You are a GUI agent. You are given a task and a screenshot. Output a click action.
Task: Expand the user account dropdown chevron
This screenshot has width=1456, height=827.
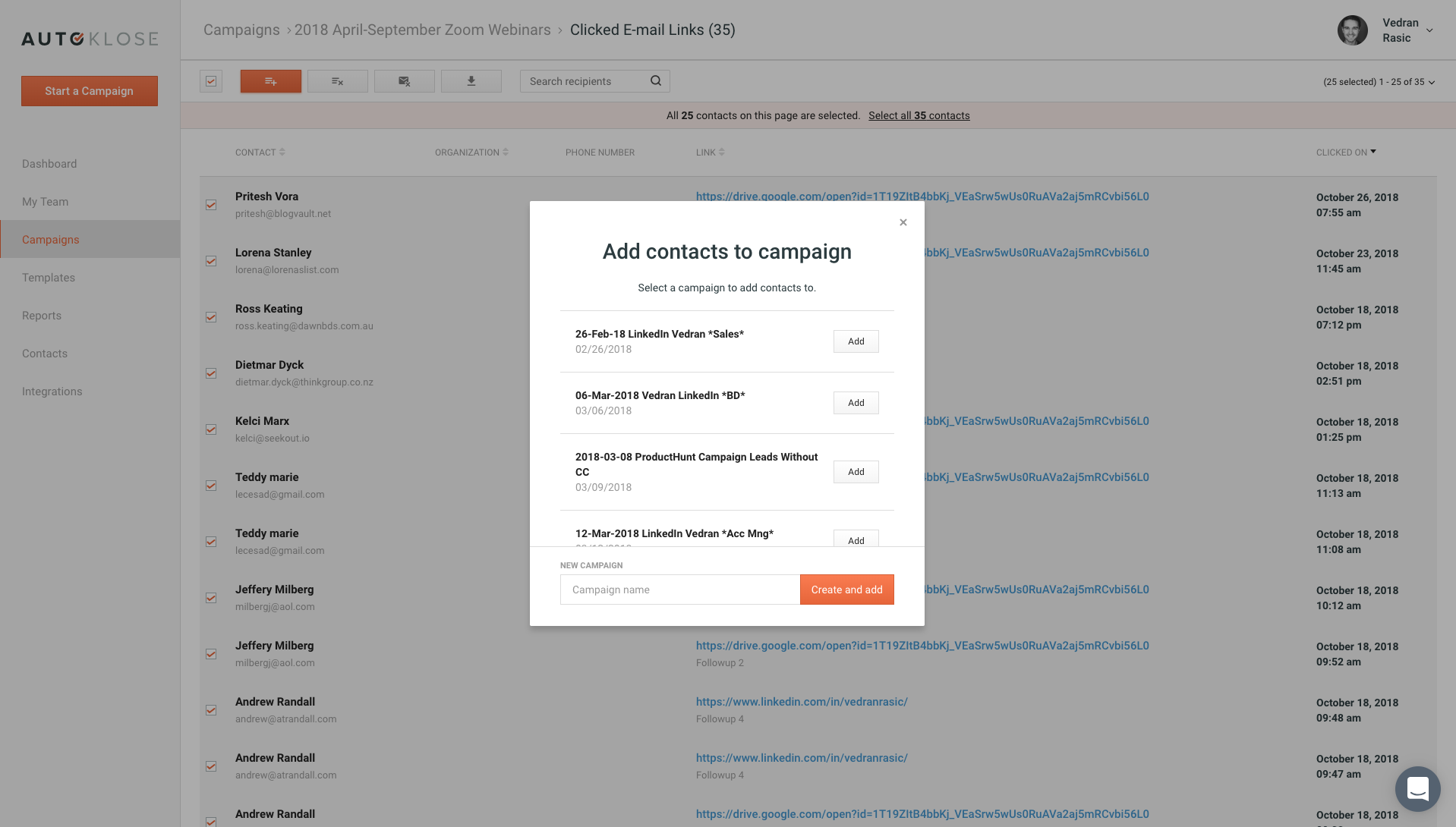pyautogui.click(x=1429, y=30)
